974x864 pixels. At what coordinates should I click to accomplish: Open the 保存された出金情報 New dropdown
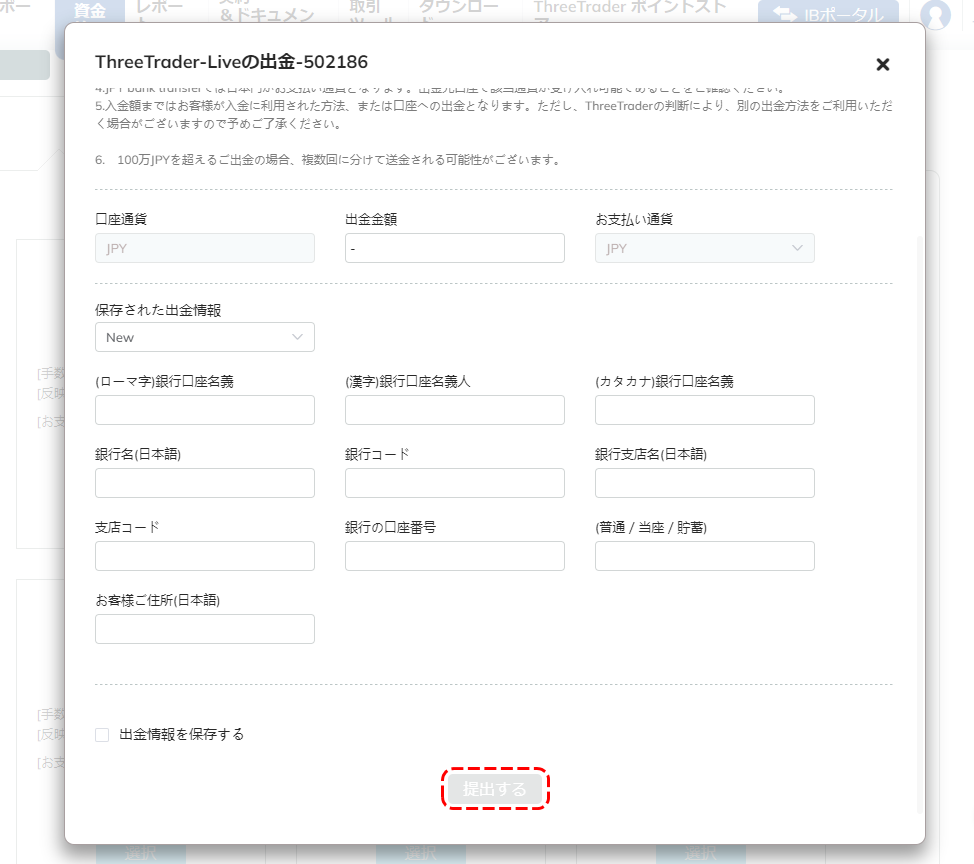click(205, 337)
